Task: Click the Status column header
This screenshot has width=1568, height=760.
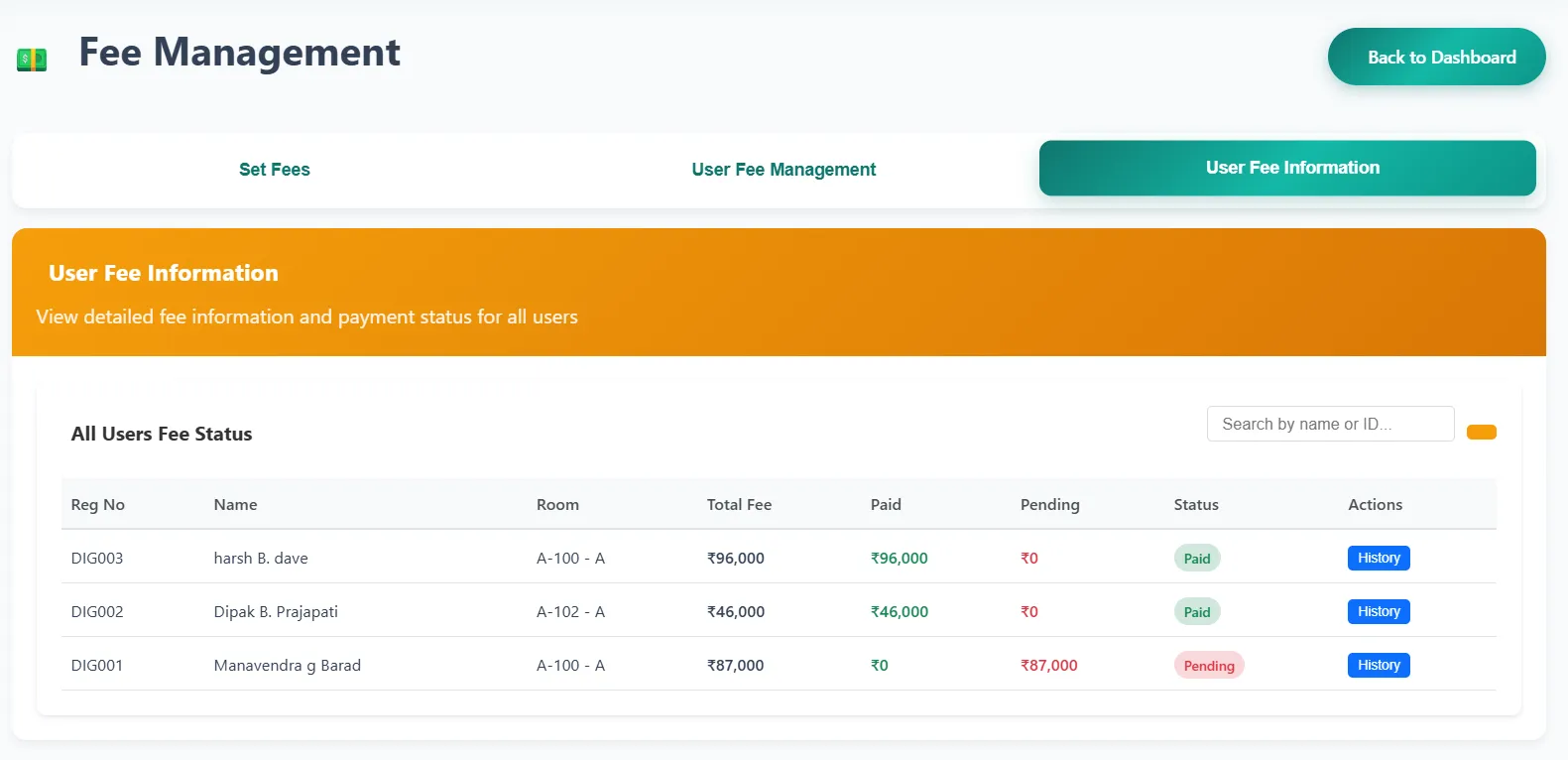Action: 1196,504
